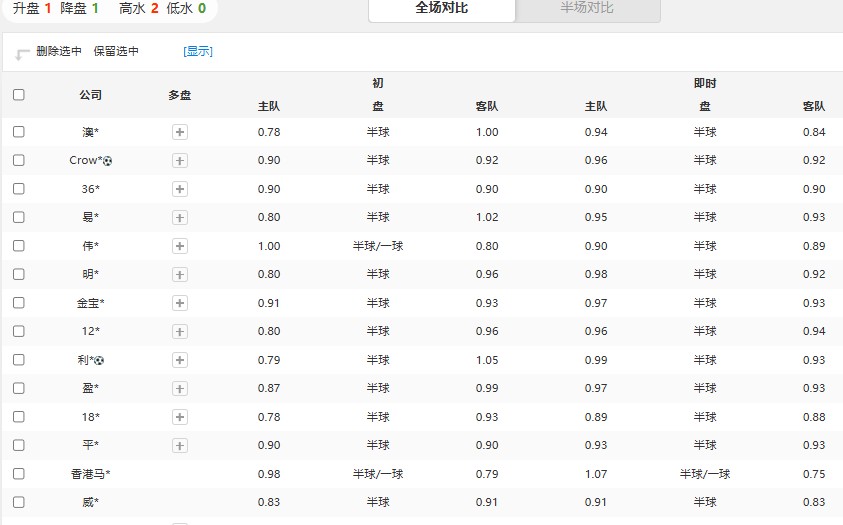Toggle the select-all checkbox in header
843x525 pixels.
(x=19, y=95)
